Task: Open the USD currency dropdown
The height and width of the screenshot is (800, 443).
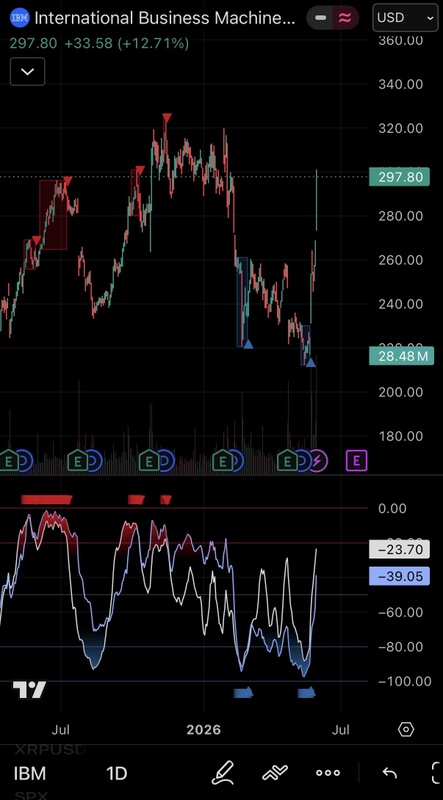Action: pos(405,18)
